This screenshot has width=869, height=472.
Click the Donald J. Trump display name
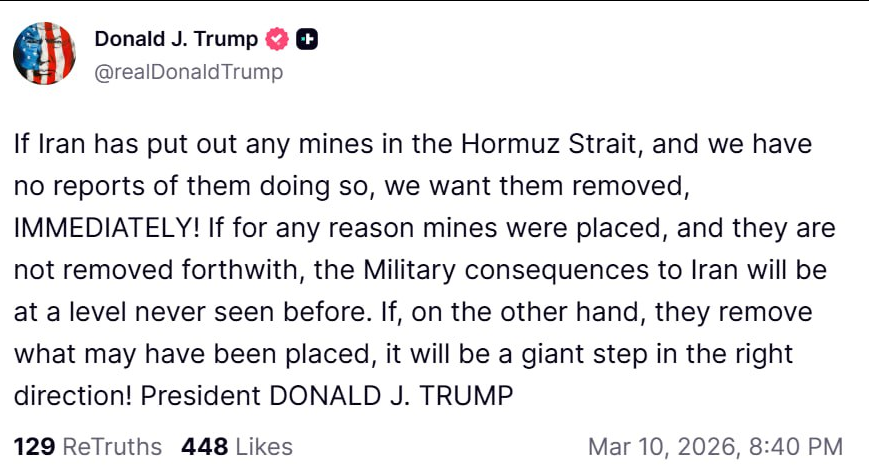click(176, 40)
